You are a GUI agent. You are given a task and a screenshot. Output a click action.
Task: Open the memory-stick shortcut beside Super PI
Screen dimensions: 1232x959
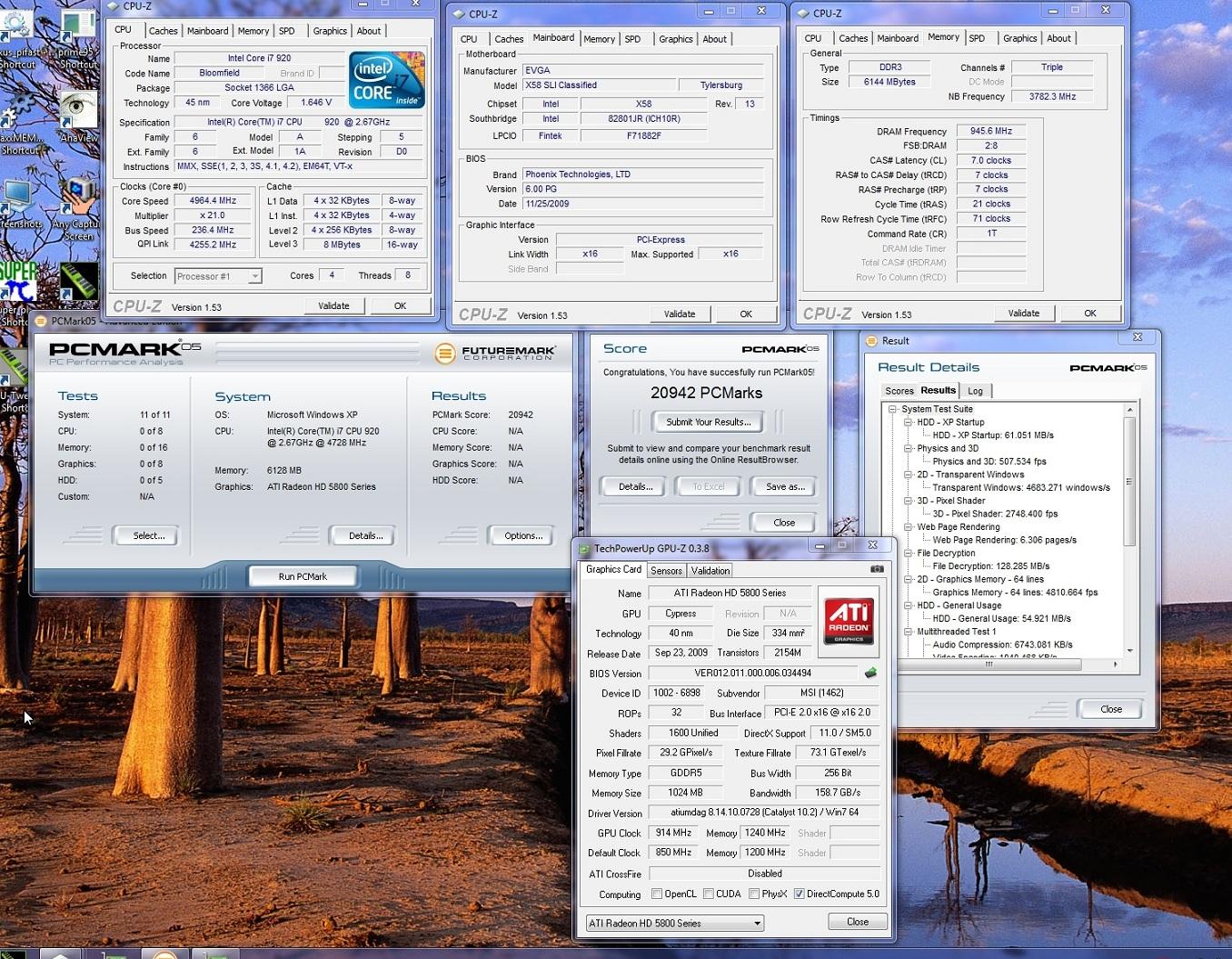tap(79, 281)
